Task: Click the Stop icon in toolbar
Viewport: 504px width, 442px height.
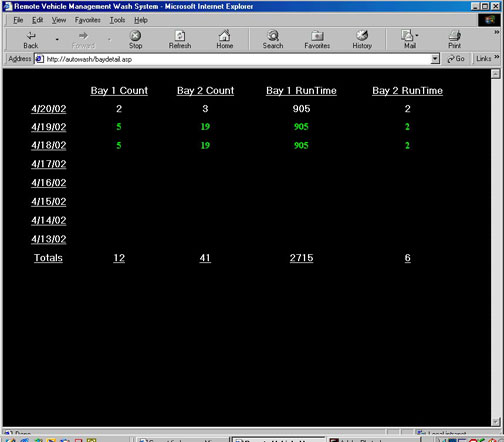Action: coord(135,35)
